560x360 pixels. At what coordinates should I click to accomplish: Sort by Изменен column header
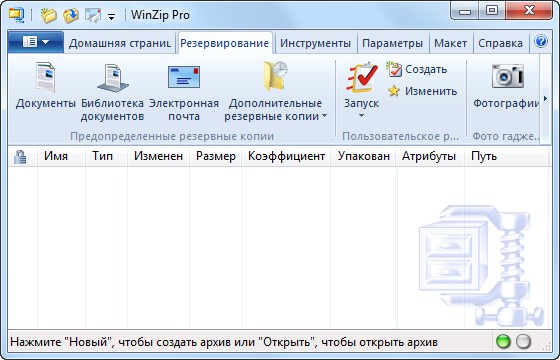tap(158, 156)
